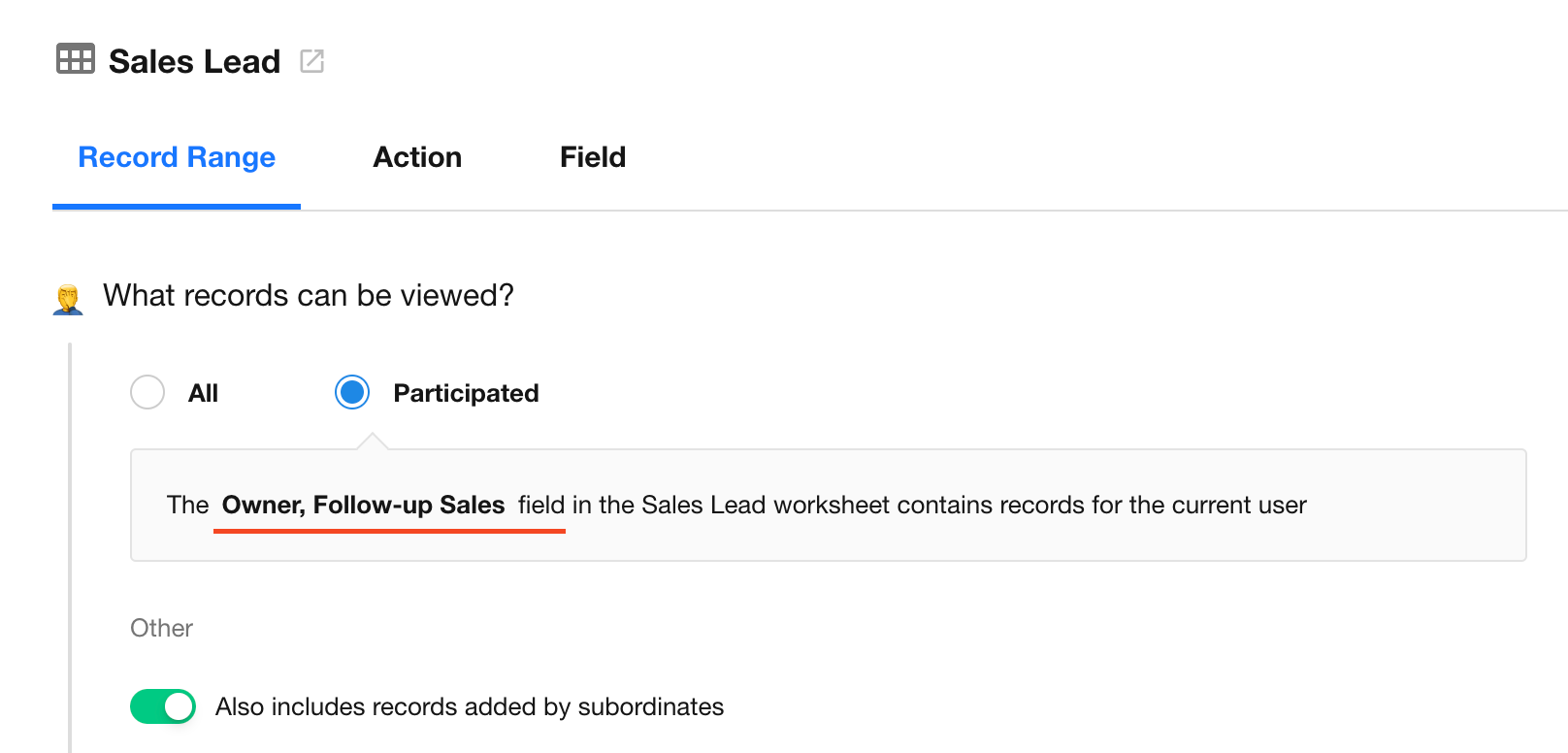Image resolution: width=1568 pixels, height=753 pixels.
Task: Click the "All" option label
Action: [x=203, y=393]
